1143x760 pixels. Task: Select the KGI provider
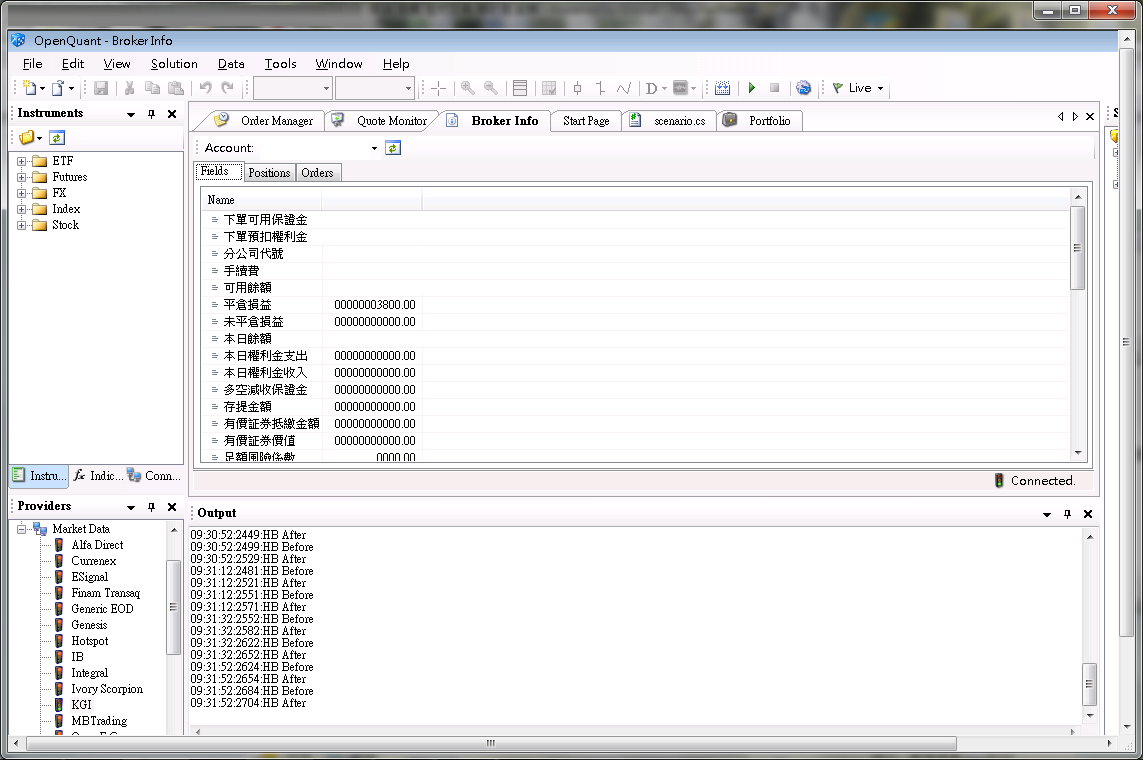(x=82, y=705)
